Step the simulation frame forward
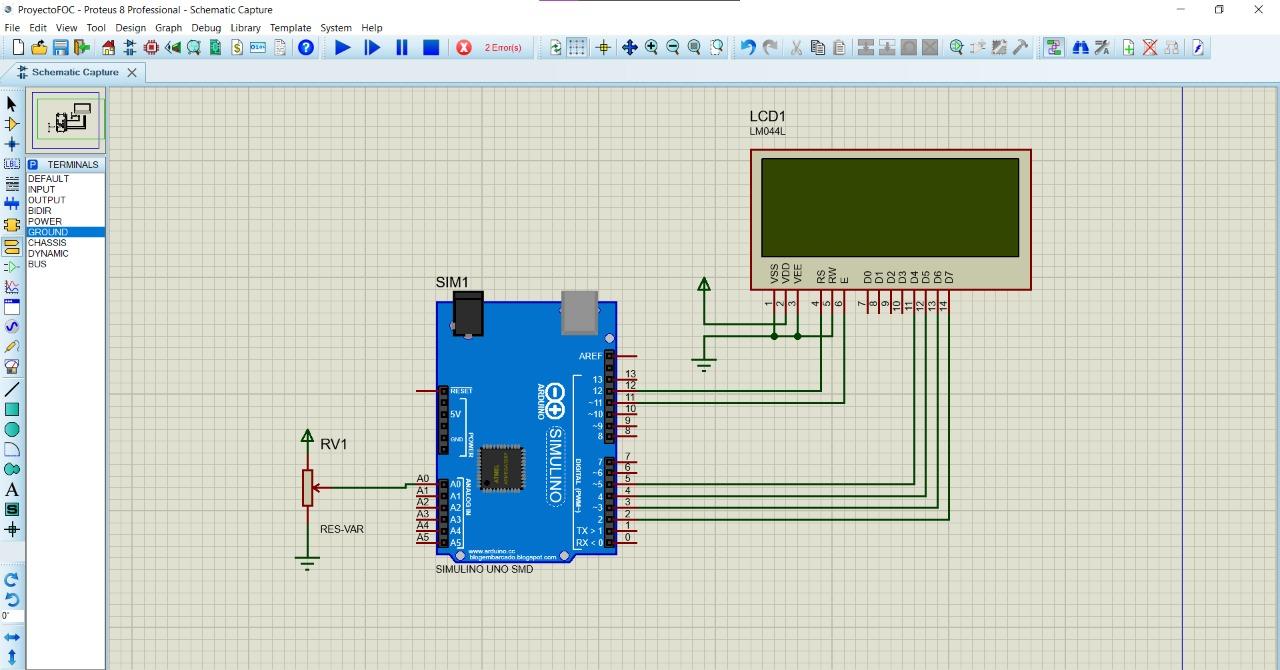The width and height of the screenshot is (1280, 670). click(372, 47)
